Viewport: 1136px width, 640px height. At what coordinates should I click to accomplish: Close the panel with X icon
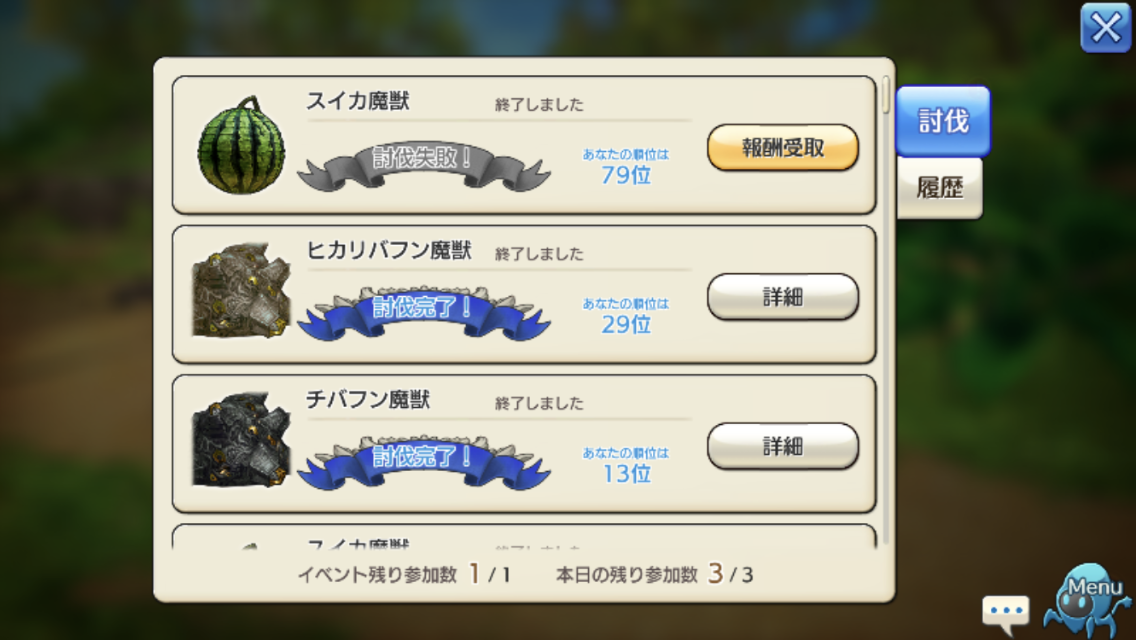pyautogui.click(x=1106, y=28)
